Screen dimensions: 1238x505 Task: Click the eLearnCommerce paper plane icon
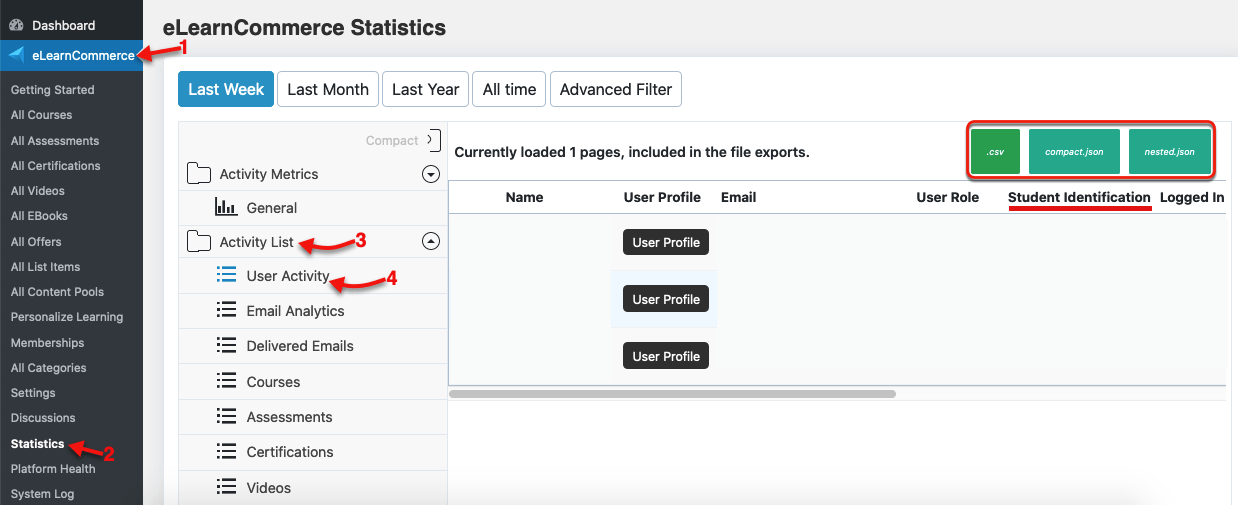[16, 55]
